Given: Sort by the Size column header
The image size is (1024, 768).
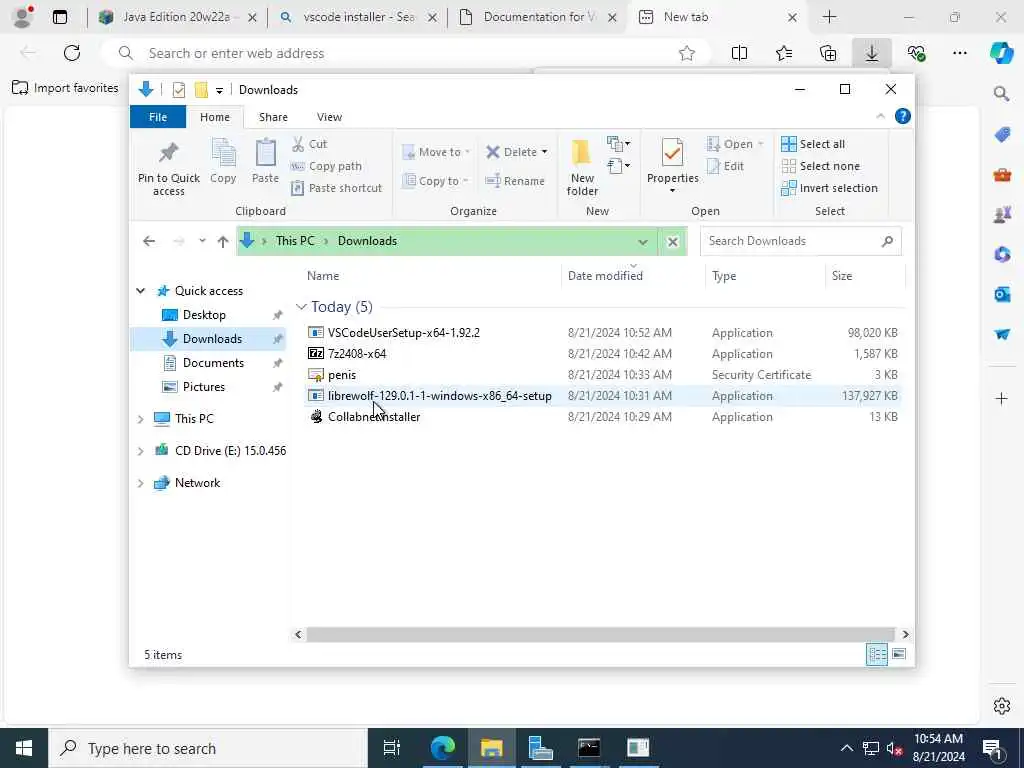Looking at the screenshot, I should pyautogui.click(x=865, y=276).
